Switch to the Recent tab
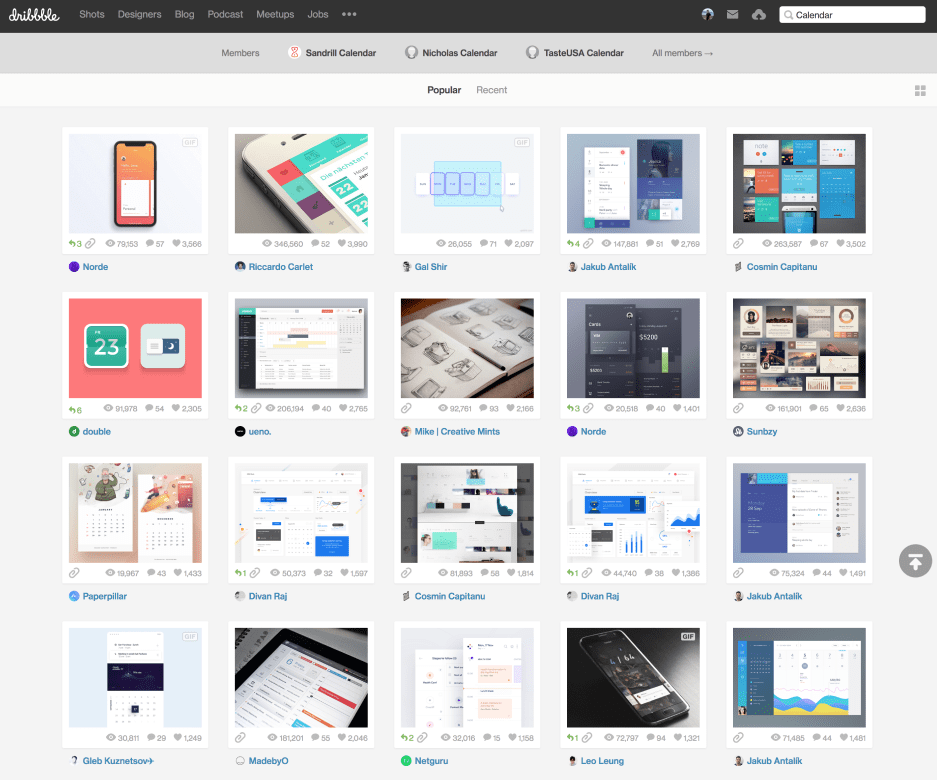This screenshot has width=937, height=780. pyautogui.click(x=491, y=90)
